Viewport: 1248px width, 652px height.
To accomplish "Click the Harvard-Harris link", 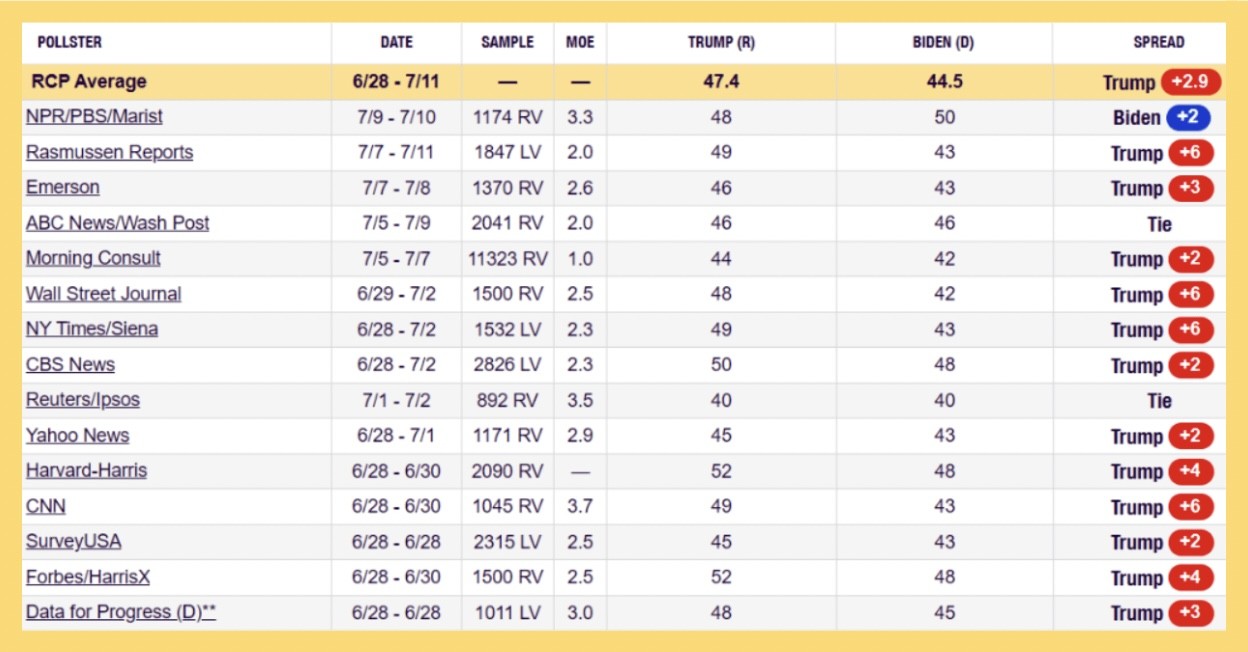I will [x=86, y=471].
